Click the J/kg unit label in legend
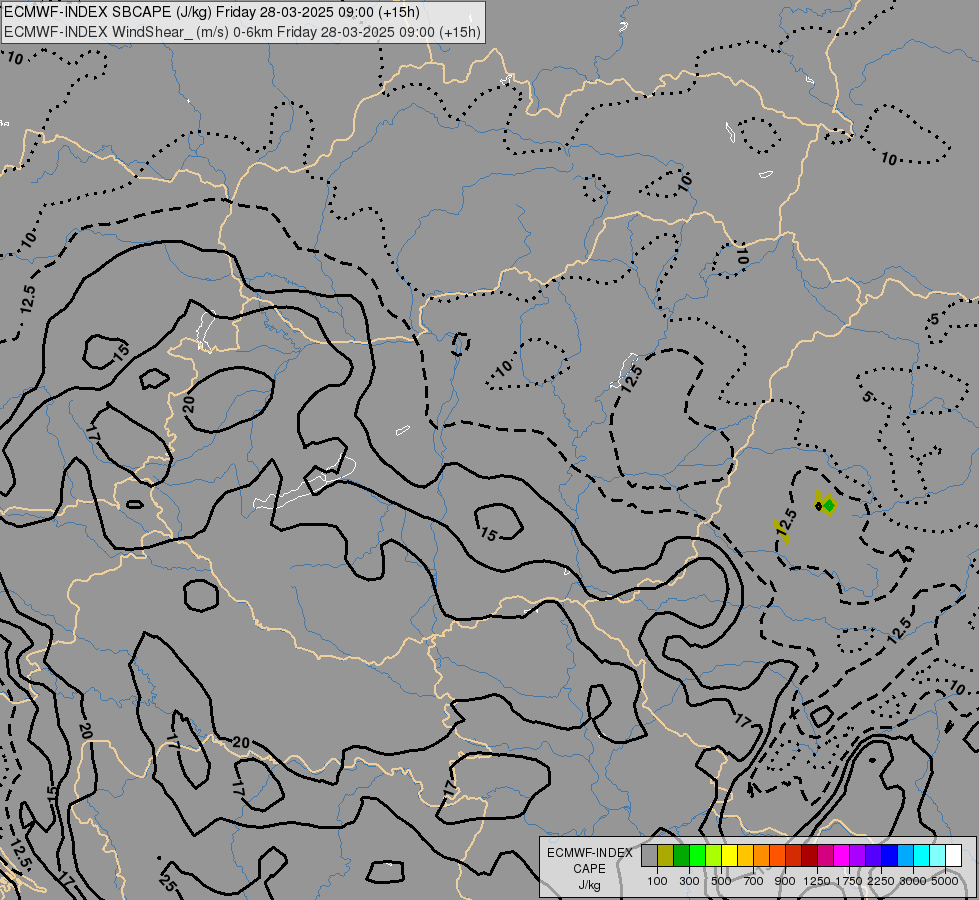 click(x=589, y=885)
